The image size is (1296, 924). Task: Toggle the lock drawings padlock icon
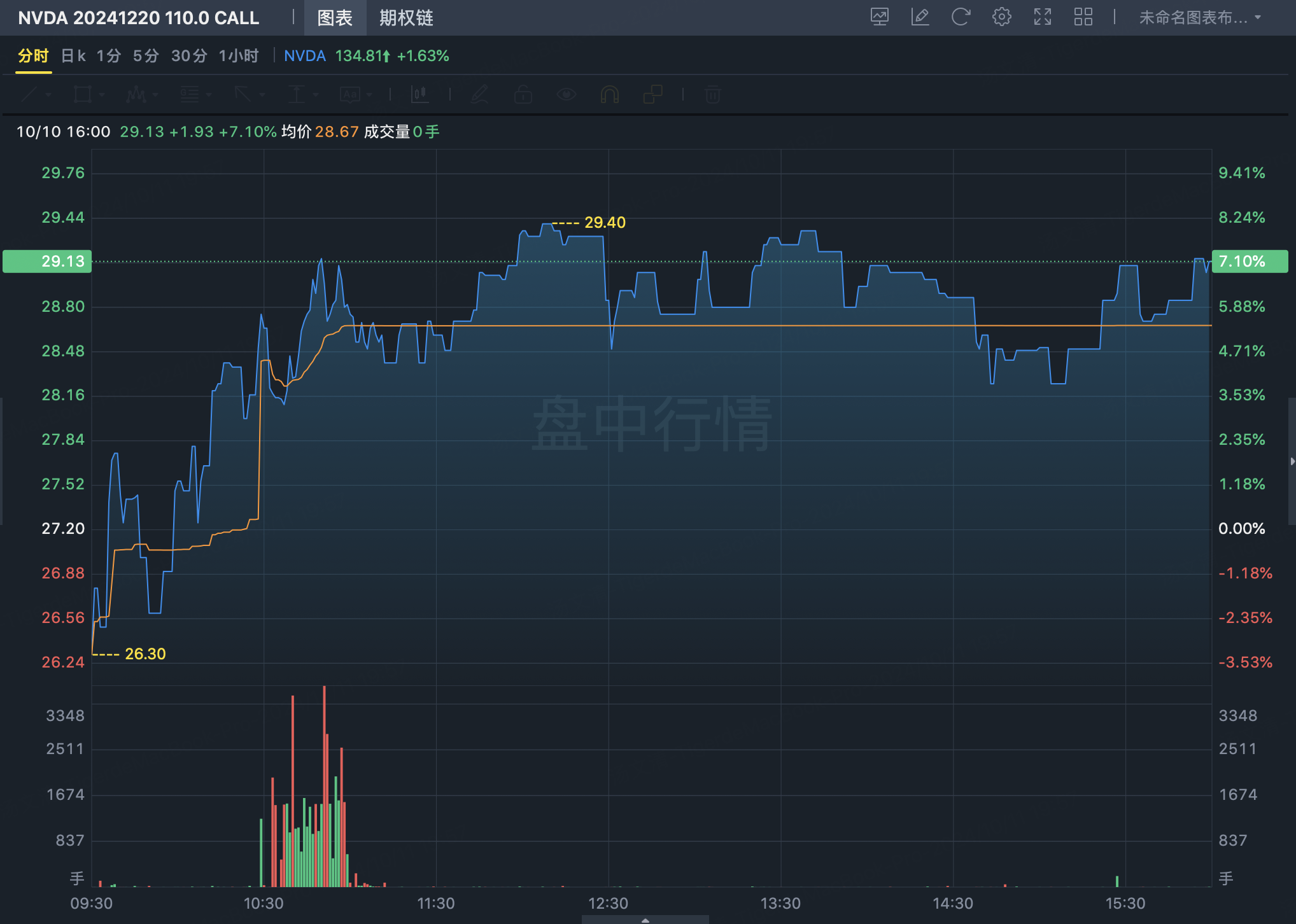click(x=523, y=95)
